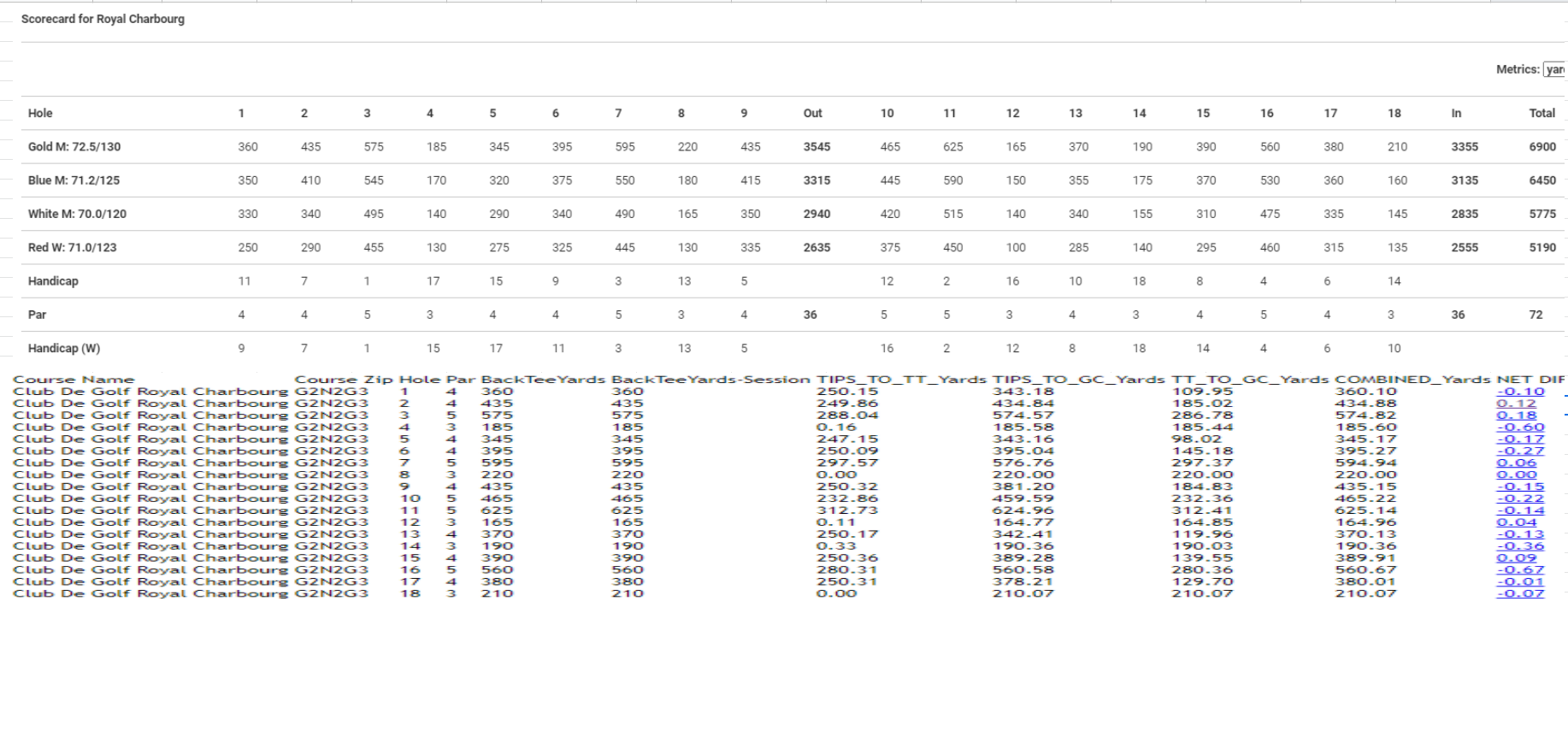
Task: Select the 'Gold M: 72.5/130' row label
Action: click(x=74, y=147)
